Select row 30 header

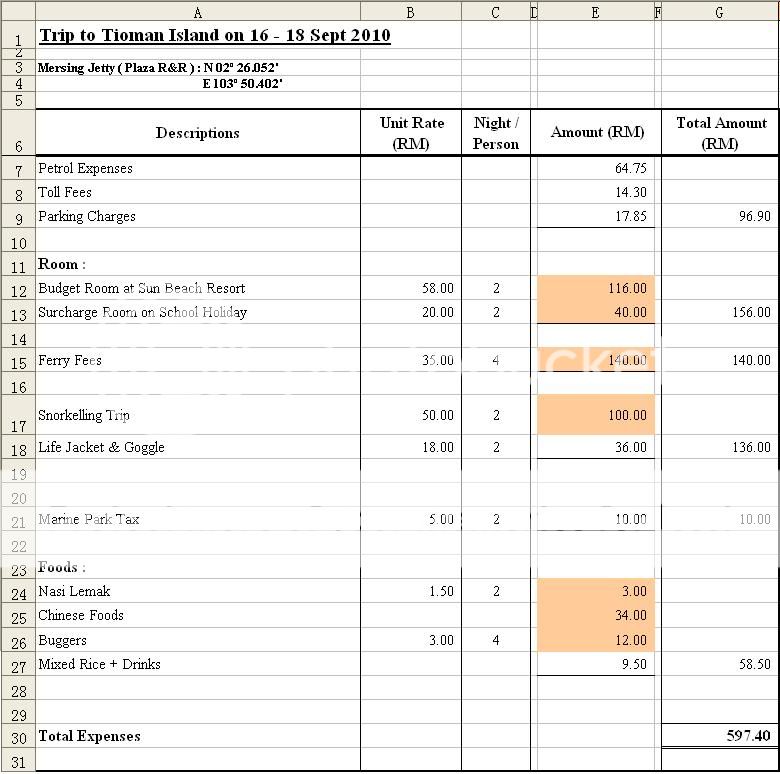pyautogui.click(x=18, y=736)
